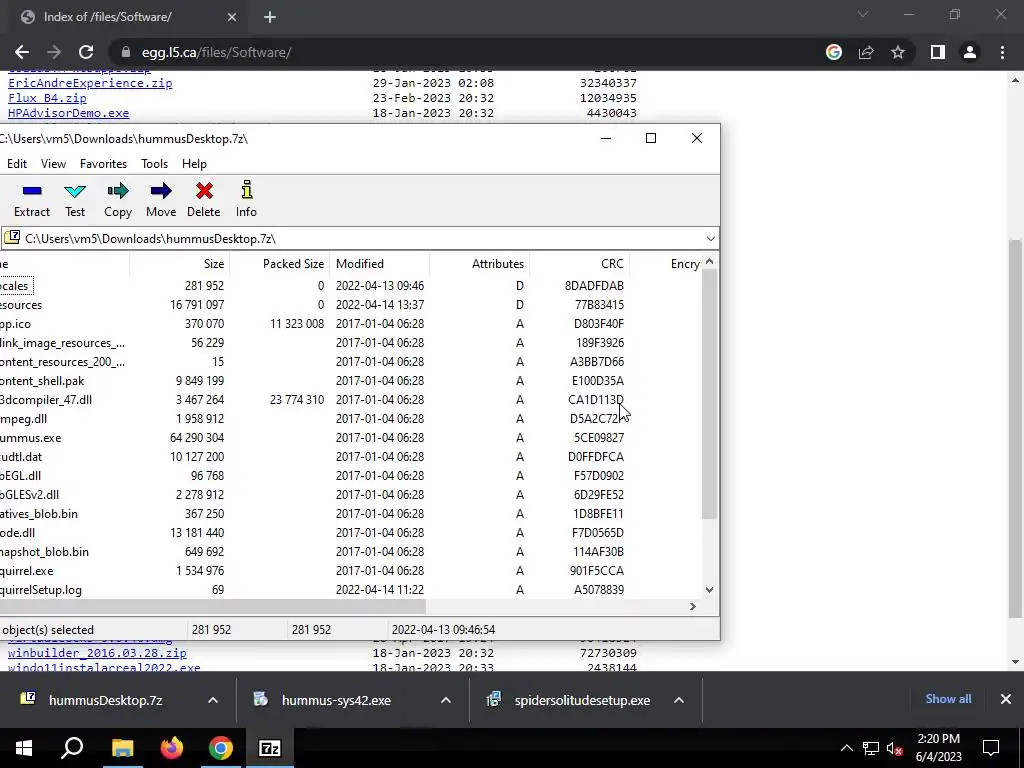
Task: Click 7-Zip vertical scrollbar thumb
Action: (709, 394)
